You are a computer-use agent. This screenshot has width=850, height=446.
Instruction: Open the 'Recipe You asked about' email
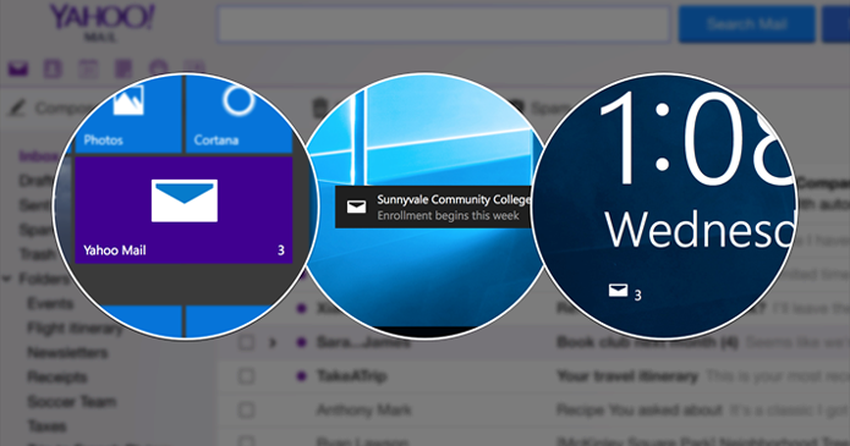[x=639, y=410]
